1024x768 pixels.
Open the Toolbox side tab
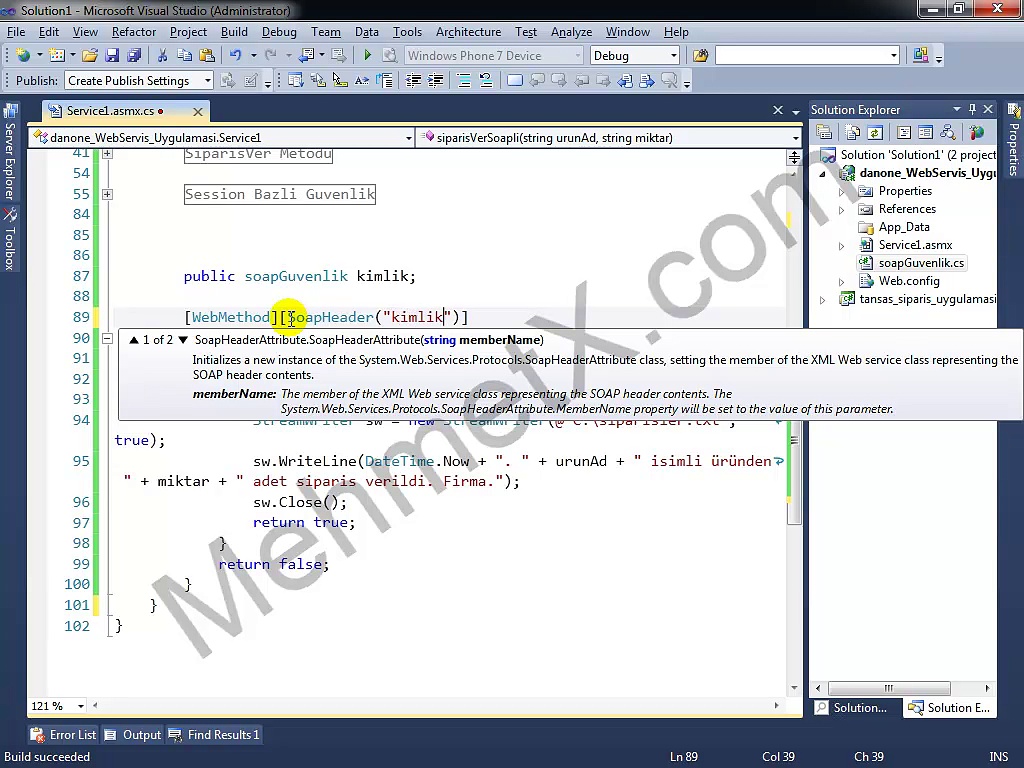point(10,239)
